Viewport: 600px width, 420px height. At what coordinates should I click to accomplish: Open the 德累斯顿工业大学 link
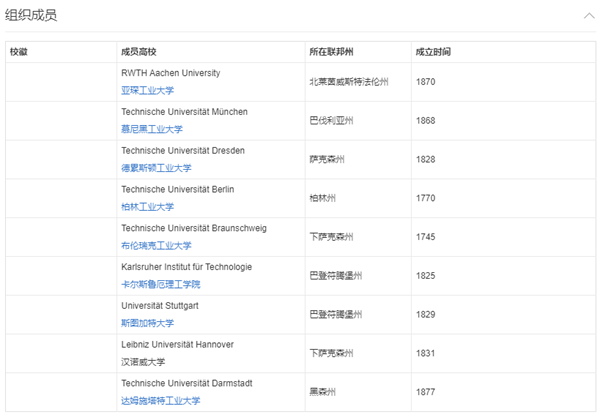[x=156, y=168]
